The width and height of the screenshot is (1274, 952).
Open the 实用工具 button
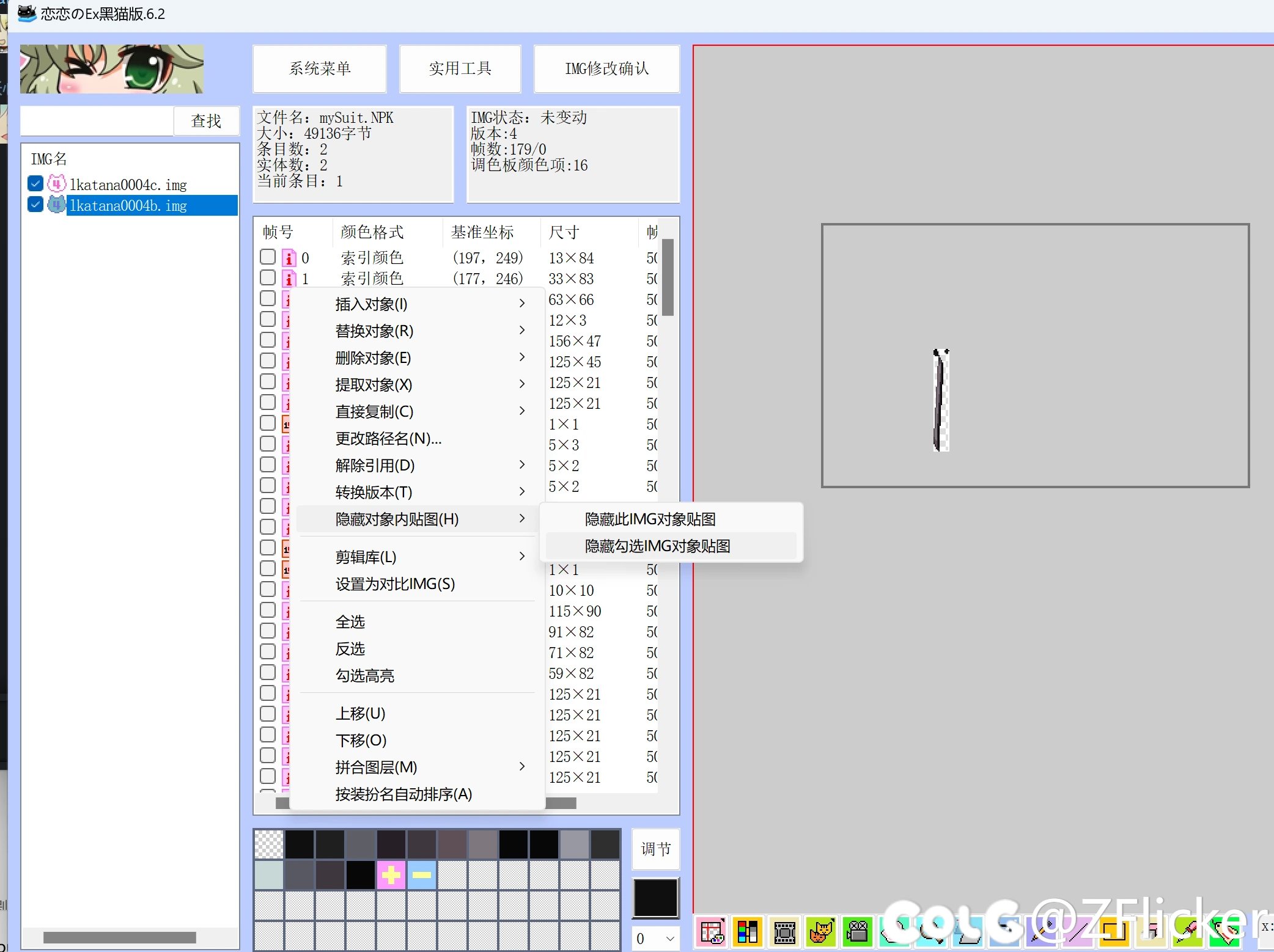pyautogui.click(x=460, y=68)
